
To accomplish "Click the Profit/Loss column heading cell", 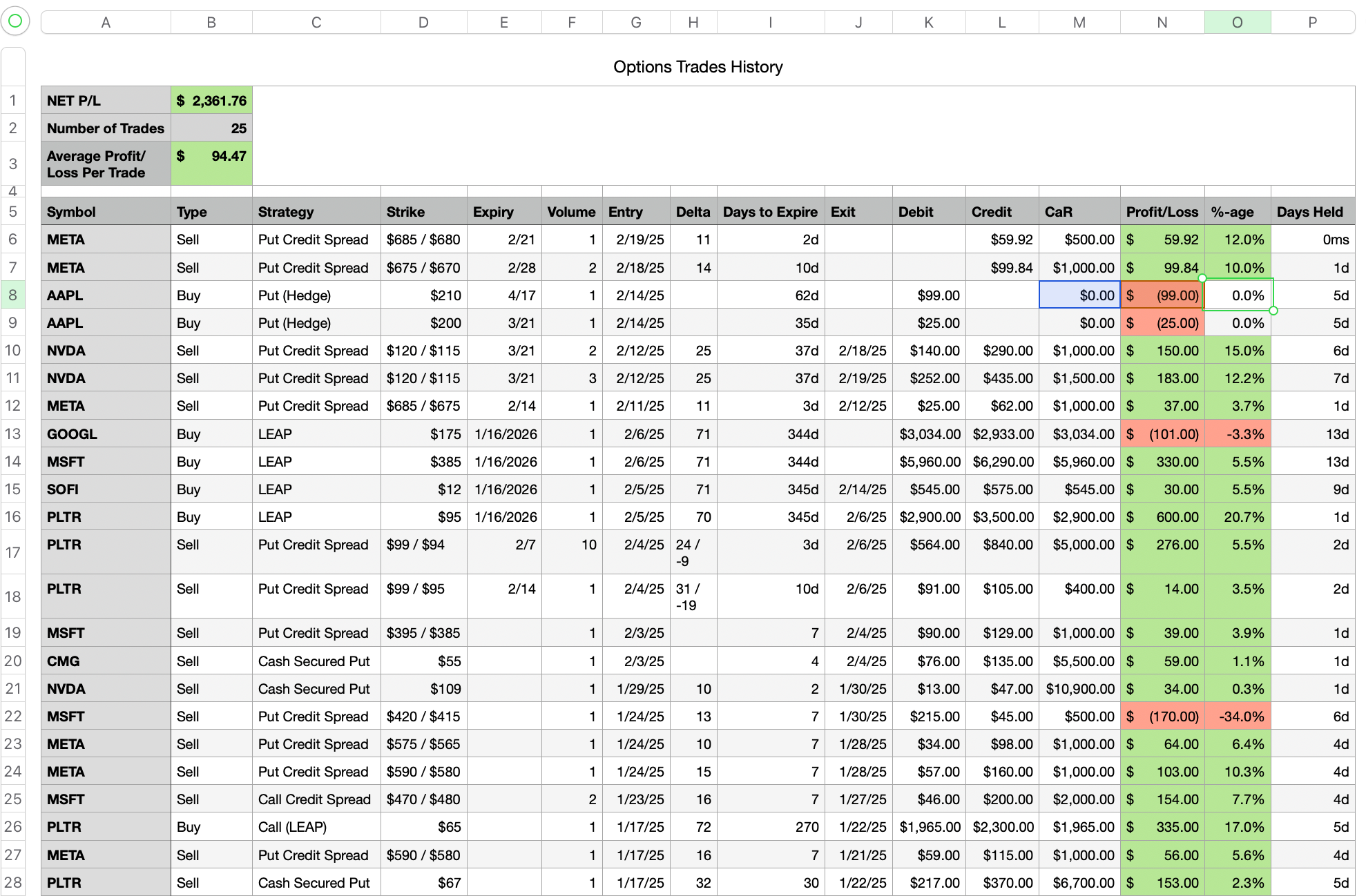I will (1162, 212).
